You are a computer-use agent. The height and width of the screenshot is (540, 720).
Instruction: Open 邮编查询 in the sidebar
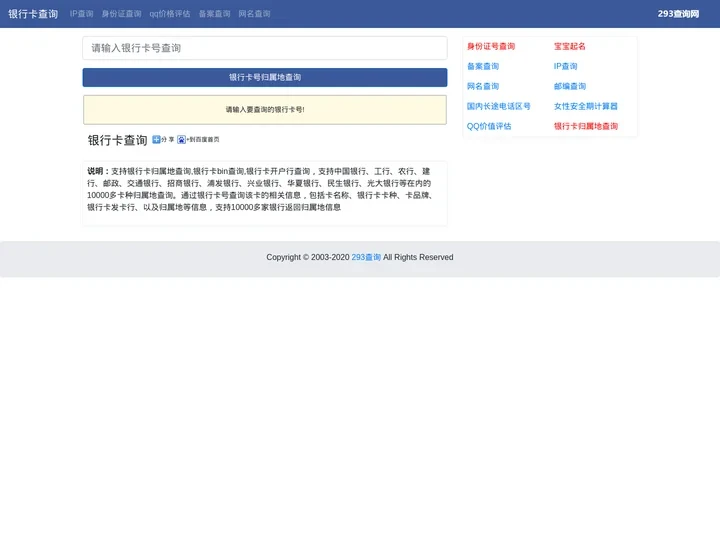pyautogui.click(x=570, y=86)
